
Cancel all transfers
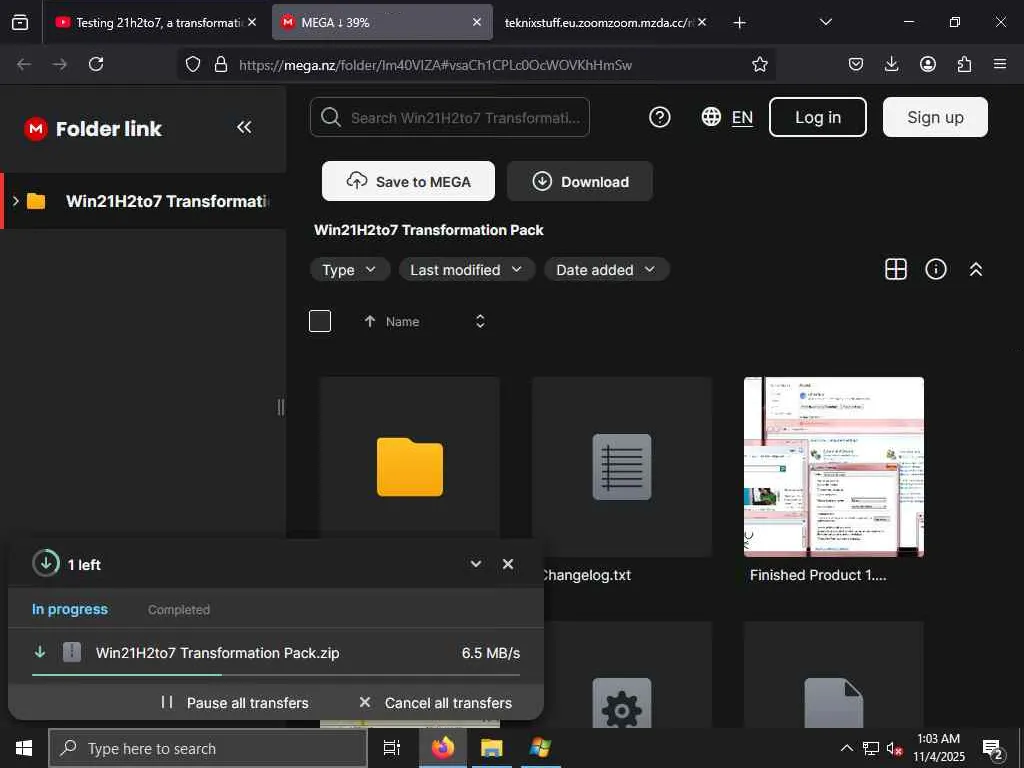pos(436,703)
